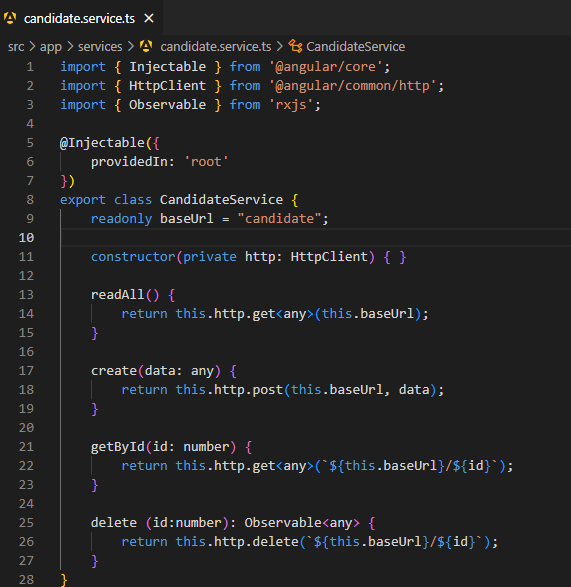The width and height of the screenshot is (571, 587).
Task: Click line number 1 in the gutter
Action: tap(30, 67)
